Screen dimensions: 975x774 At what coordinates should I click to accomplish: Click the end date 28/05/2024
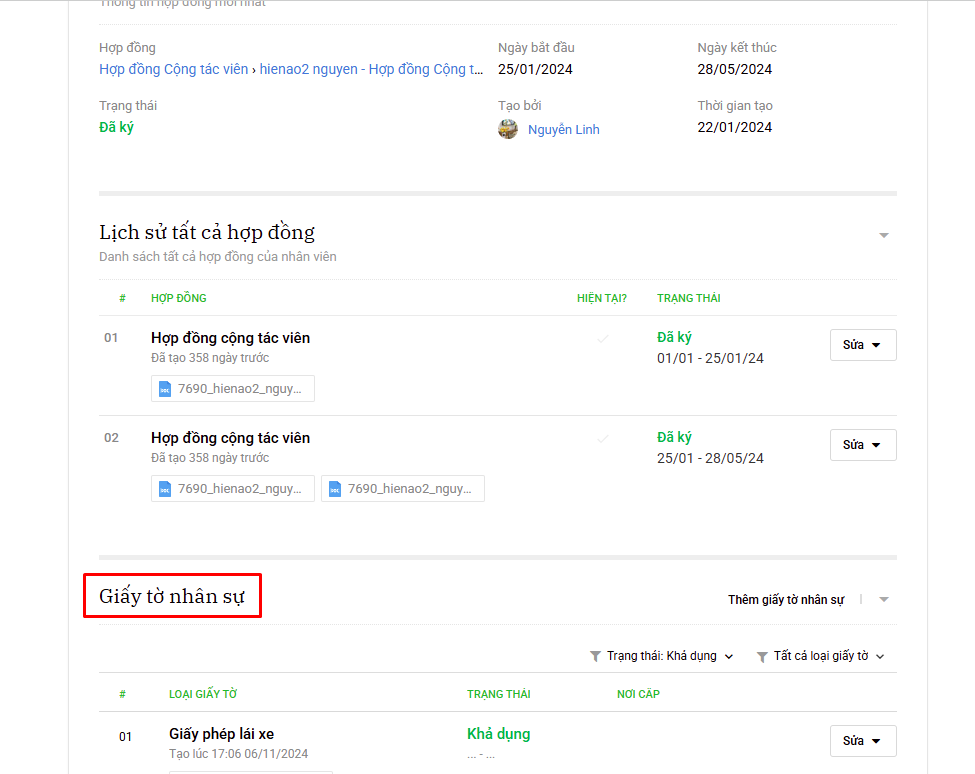tap(734, 69)
